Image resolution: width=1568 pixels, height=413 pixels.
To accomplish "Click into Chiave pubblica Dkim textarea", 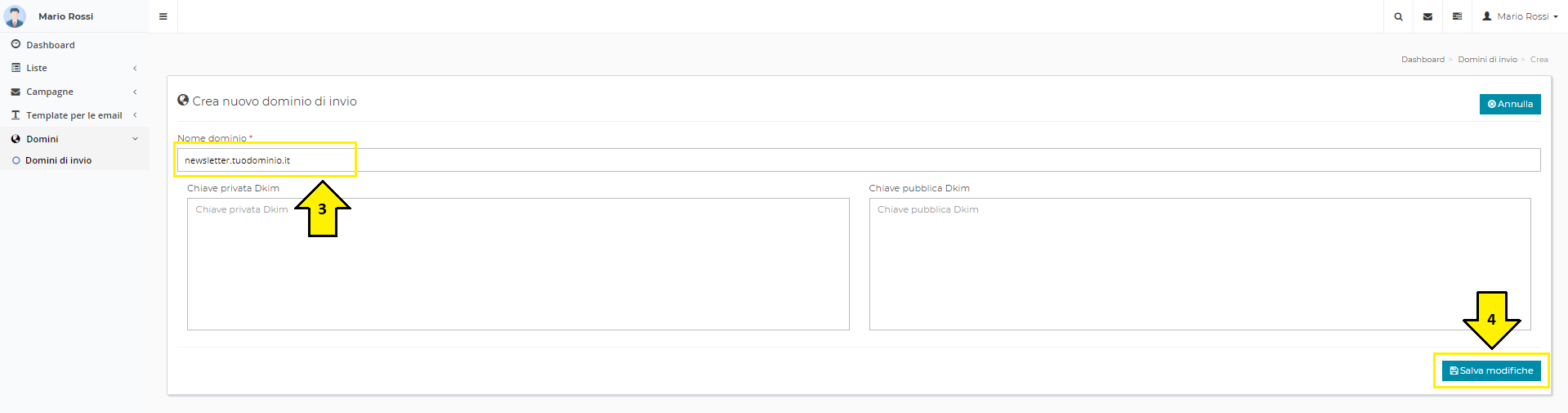I will pos(1199,264).
